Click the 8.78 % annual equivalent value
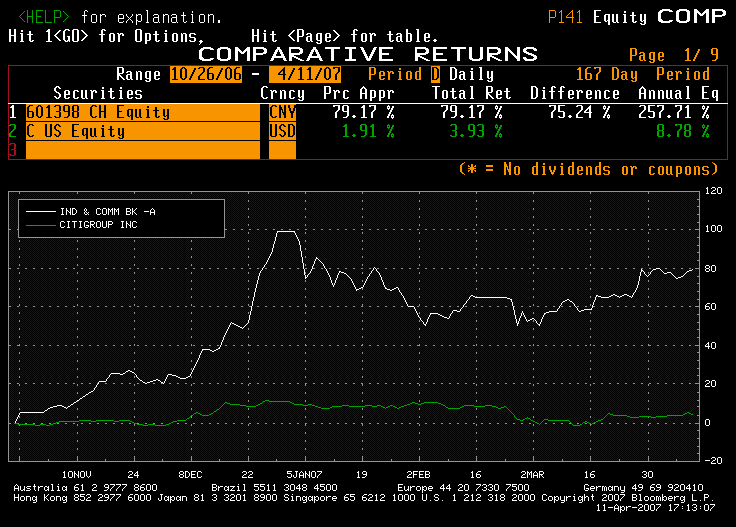736x527 pixels. pos(683,131)
